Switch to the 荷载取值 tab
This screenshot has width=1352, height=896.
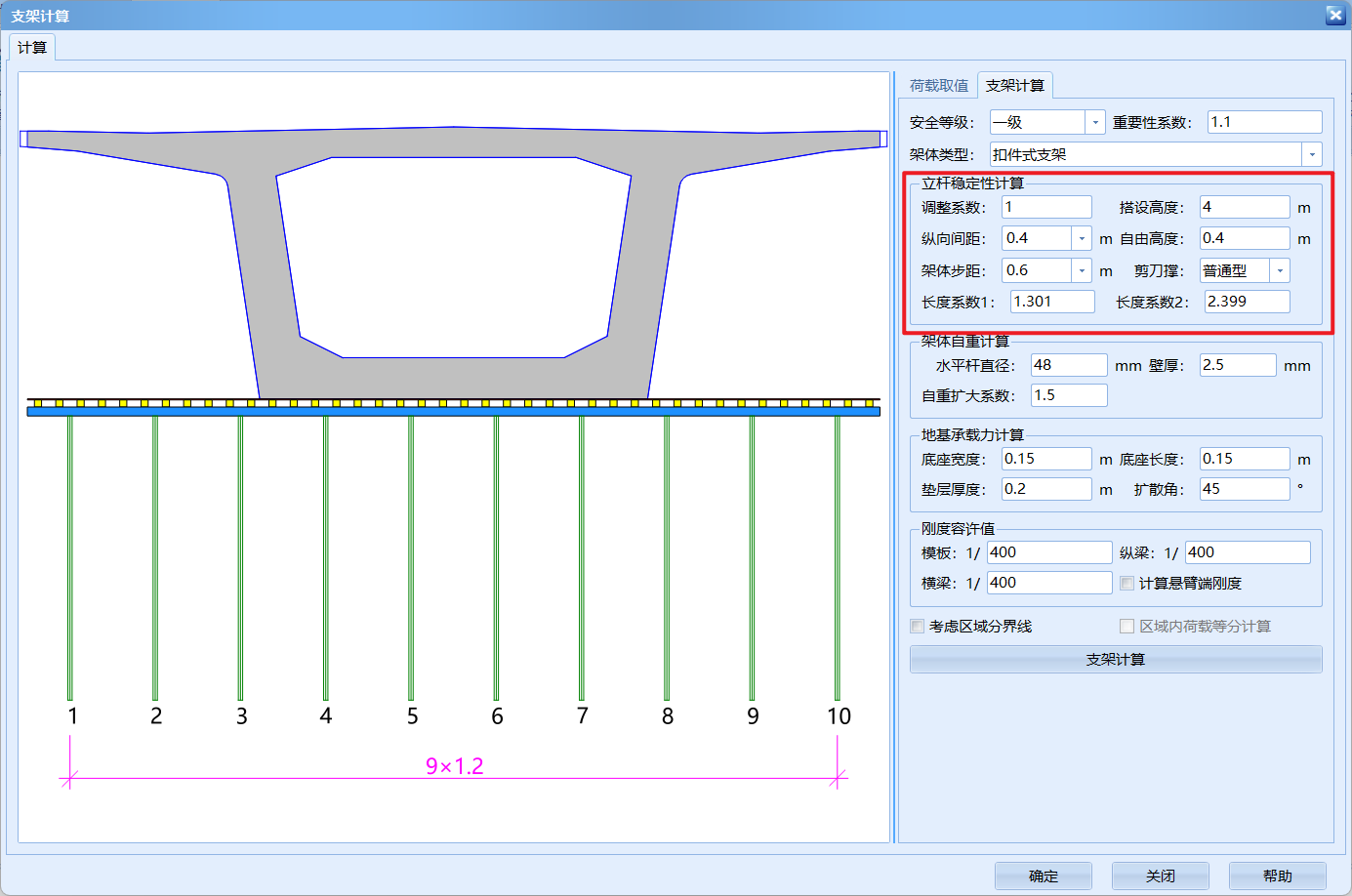coord(938,86)
